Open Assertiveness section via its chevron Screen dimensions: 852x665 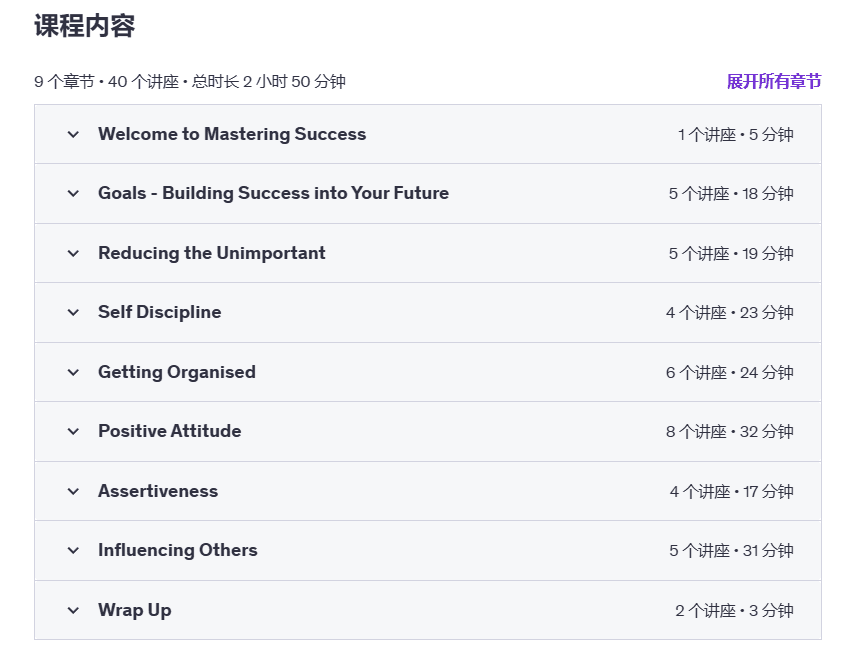click(73, 491)
